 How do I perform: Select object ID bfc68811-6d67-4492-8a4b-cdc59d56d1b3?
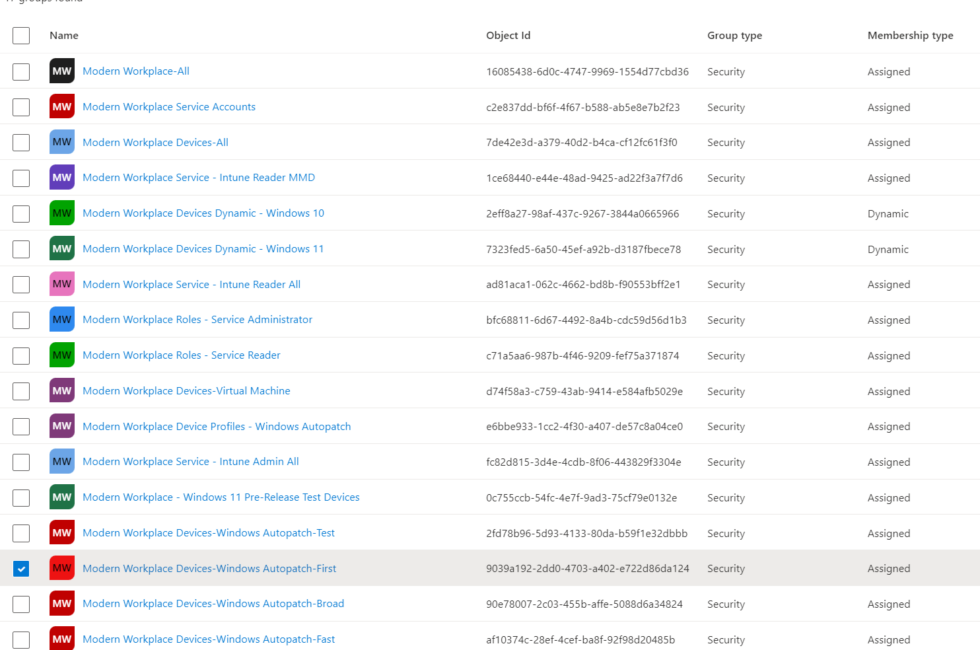tap(586, 320)
